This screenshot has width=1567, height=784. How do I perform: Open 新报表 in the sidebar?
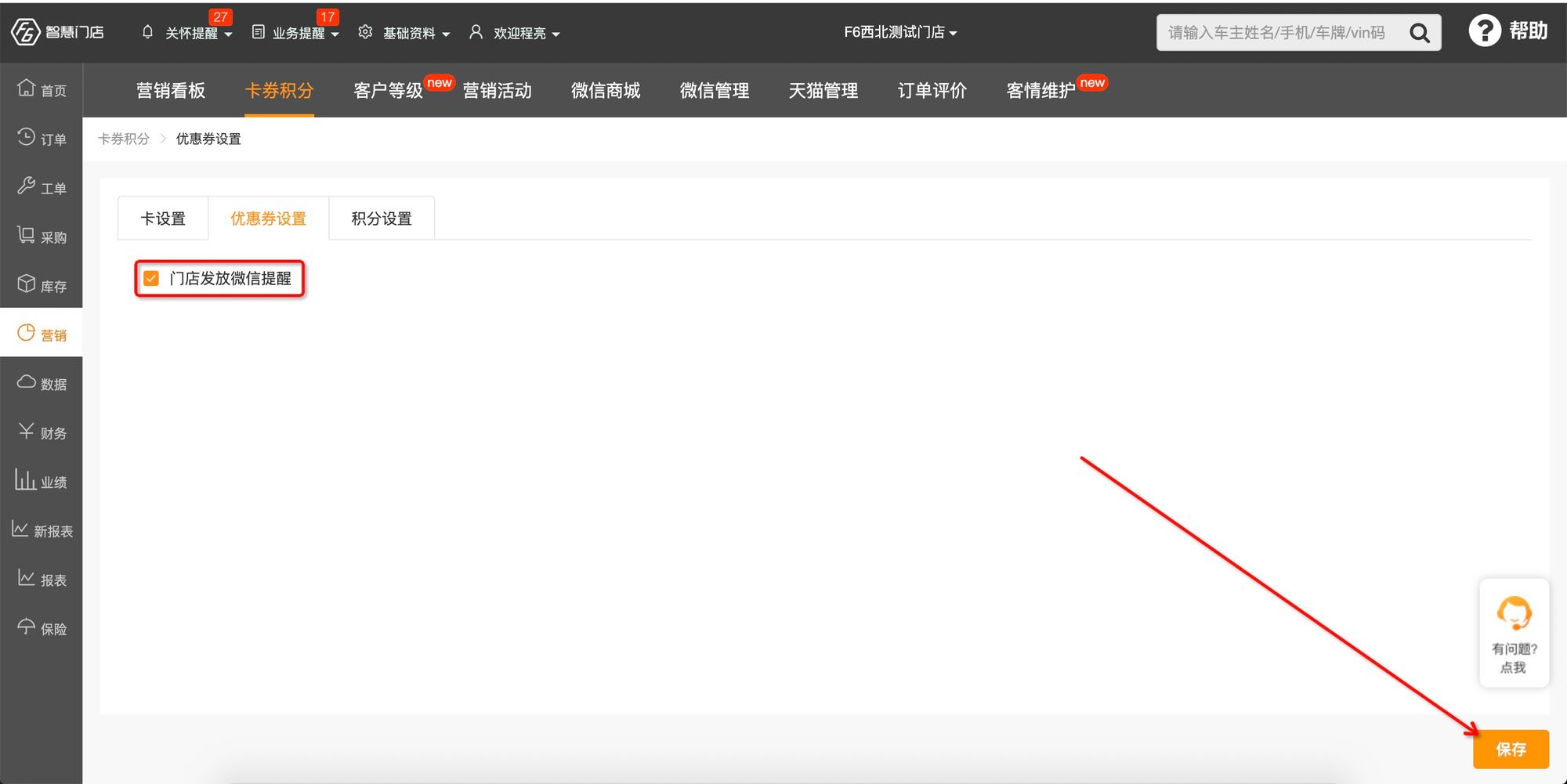pos(42,530)
